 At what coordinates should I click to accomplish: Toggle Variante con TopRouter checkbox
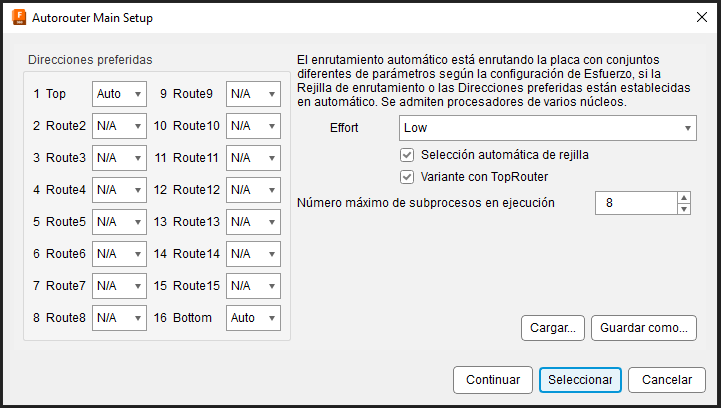click(x=407, y=177)
